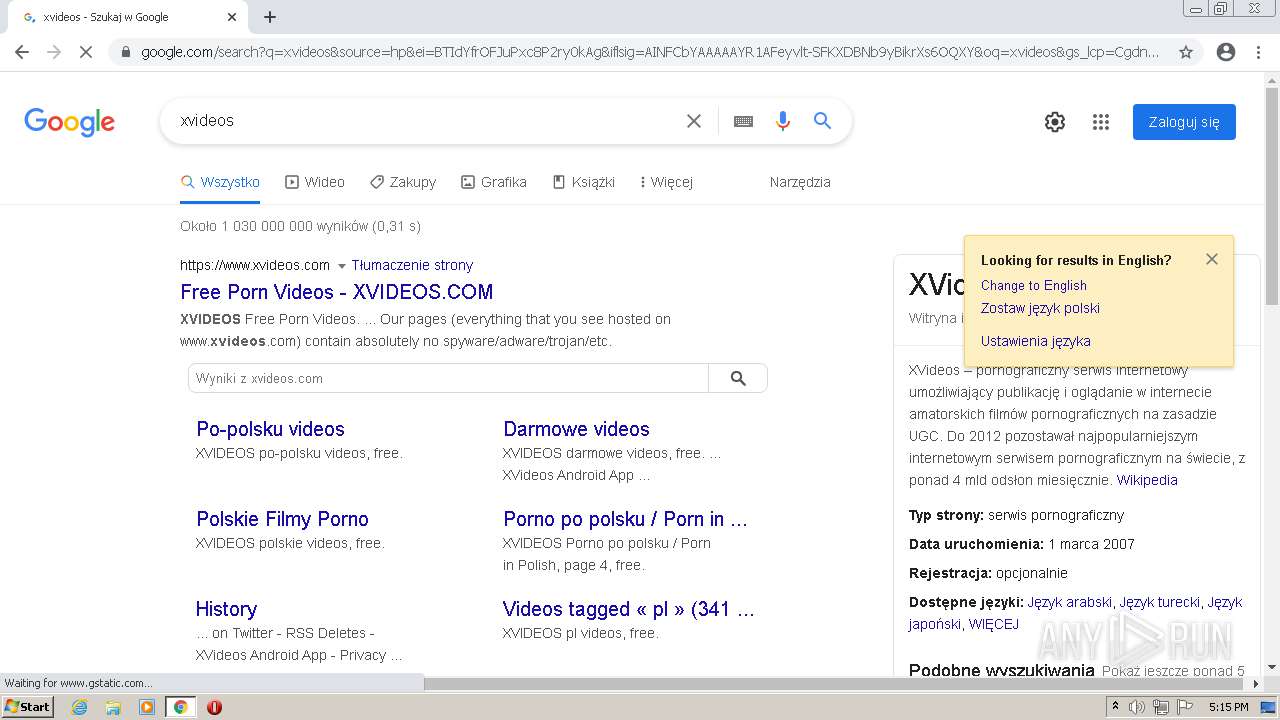1280x720 pixels.
Task: Click the browser forward arrow
Action: pyautogui.click(x=54, y=52)
